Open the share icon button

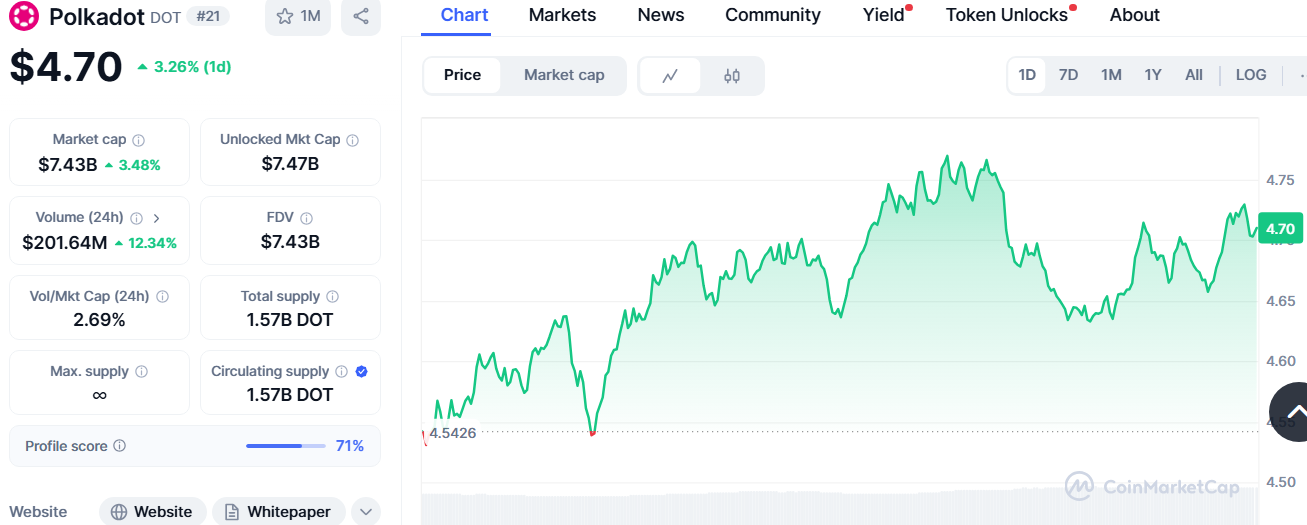pos(361,16)
